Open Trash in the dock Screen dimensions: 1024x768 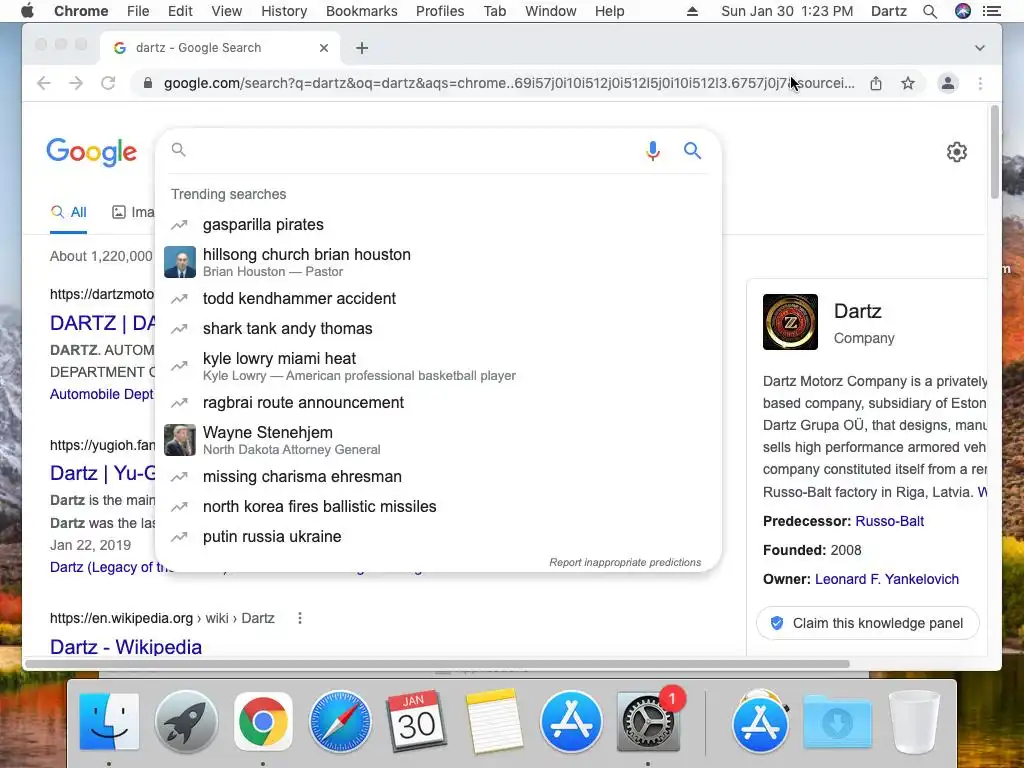914,722
